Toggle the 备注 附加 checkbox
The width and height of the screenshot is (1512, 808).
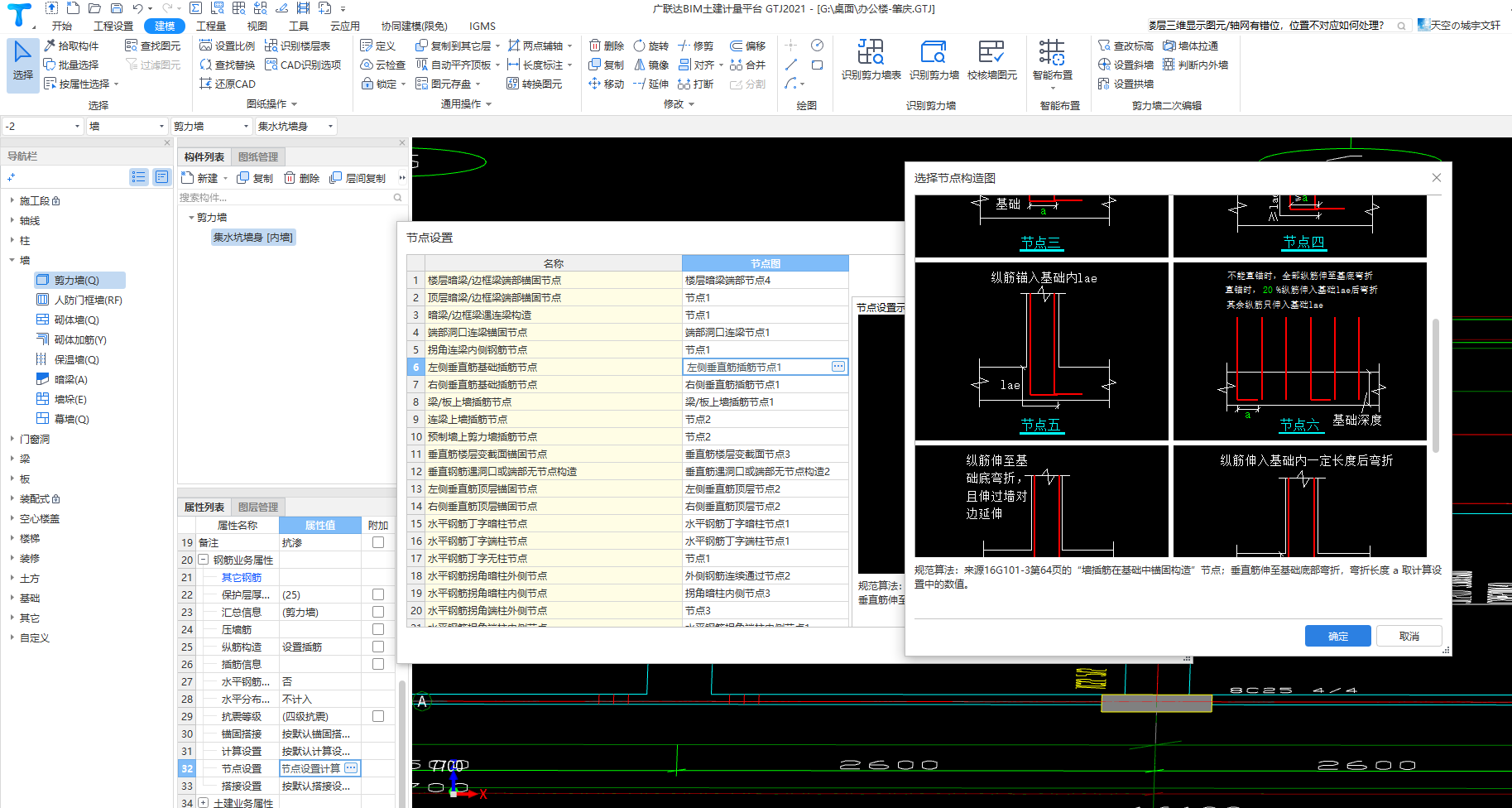378,542
